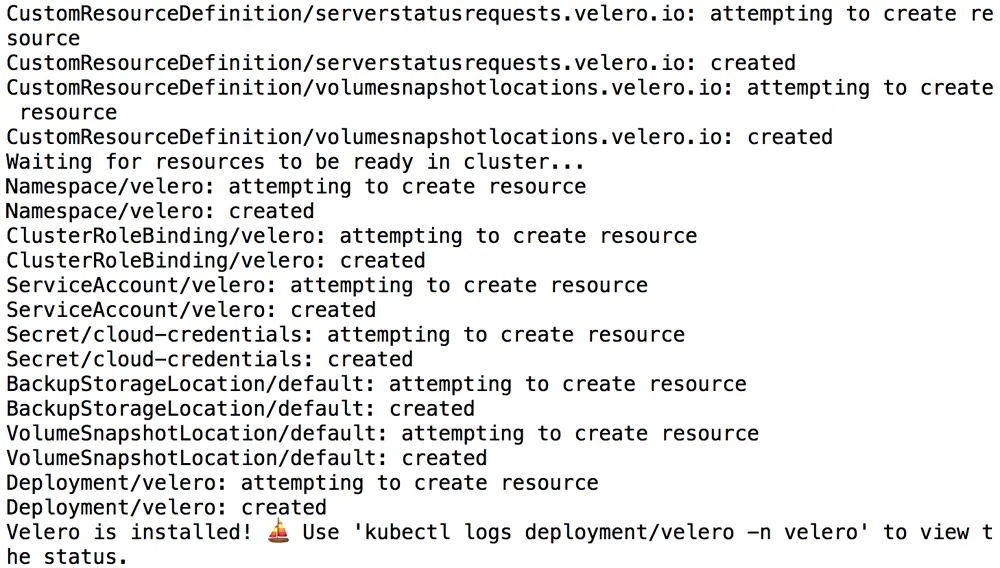Select 'ServiceAccount/velero: attempting to create resource' line
The width and height of the screenshot is (1000, 568).
(327, 285)
